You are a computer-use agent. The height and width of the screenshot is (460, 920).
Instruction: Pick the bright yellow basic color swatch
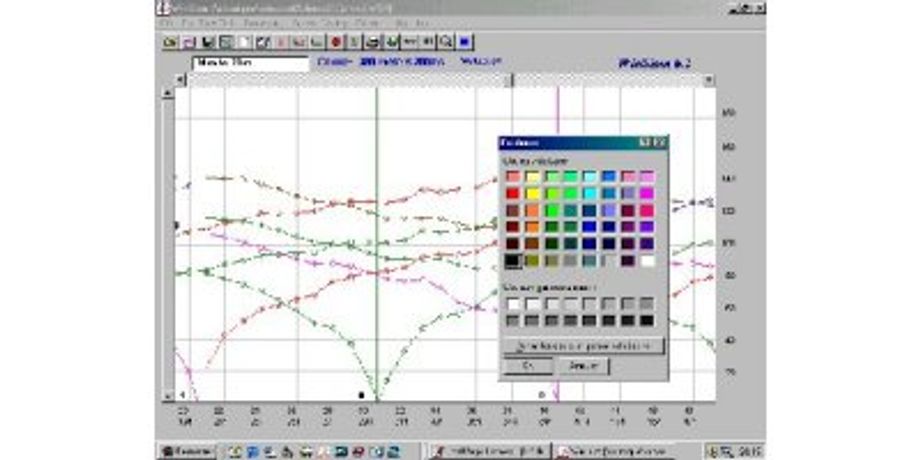pyautogui.click(x=533, y=194)
